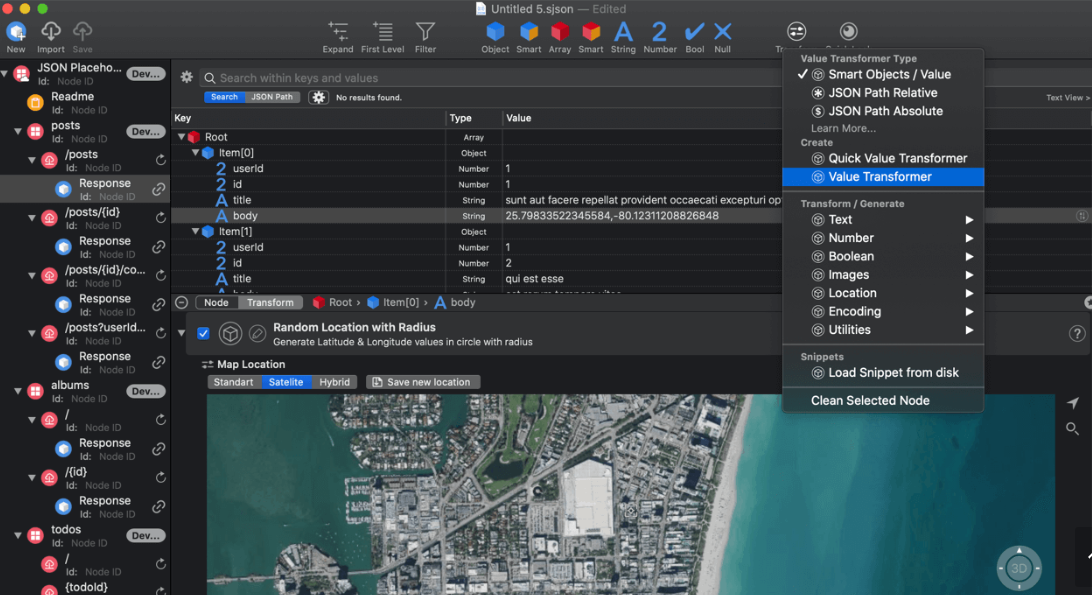The width and height of the screenshot is (1092, 595).
Task: Add an Array node from toolbar
Action: coord(560,32)
